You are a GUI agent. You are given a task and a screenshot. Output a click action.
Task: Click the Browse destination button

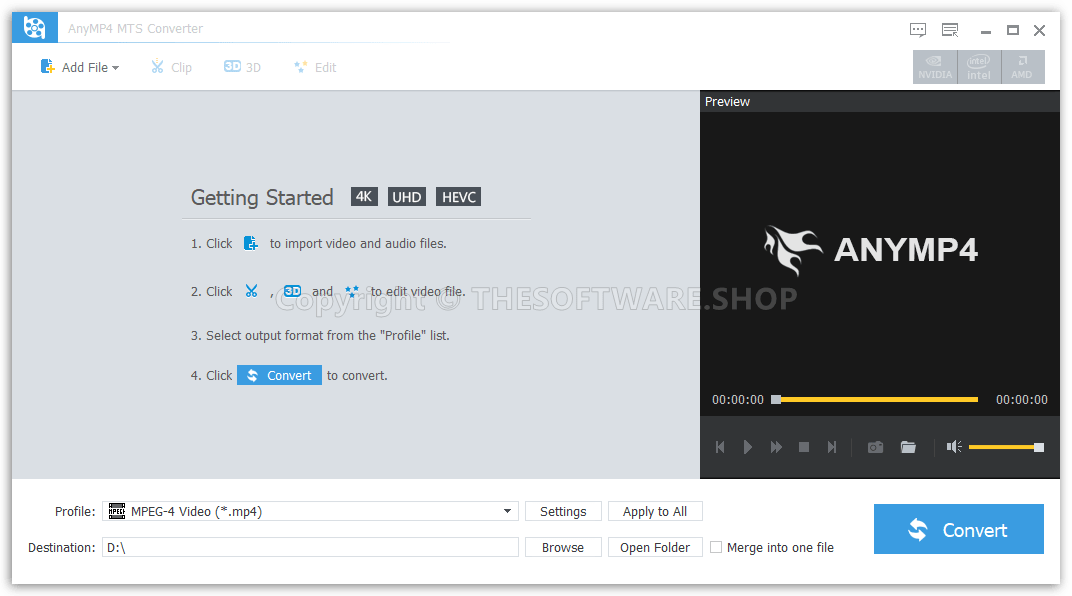[x=563, y=547]
